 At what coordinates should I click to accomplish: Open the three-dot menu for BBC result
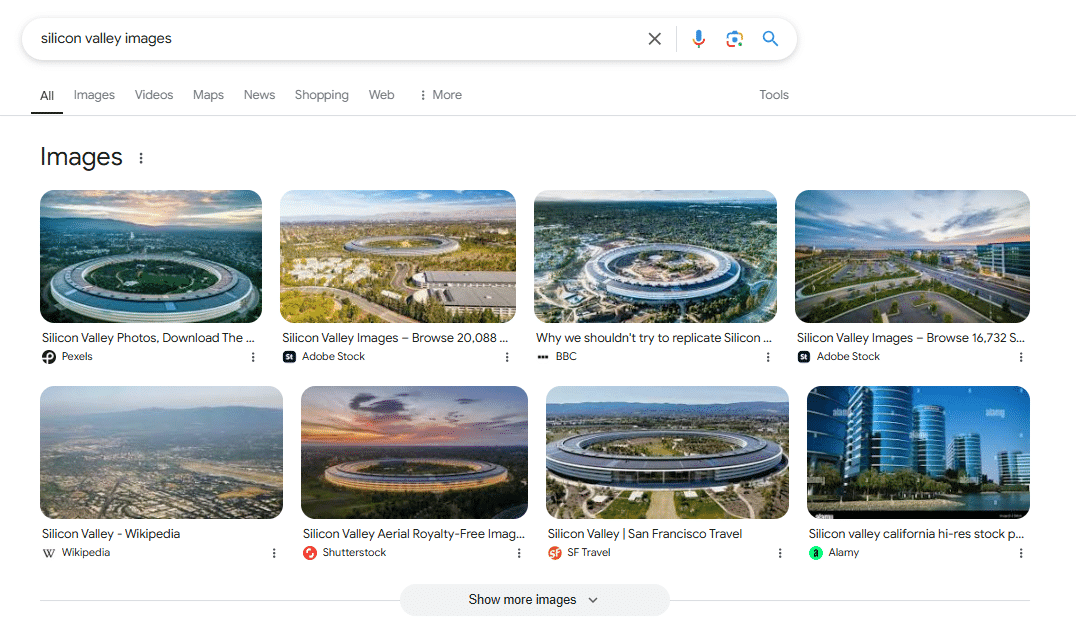tap(768, 357)
